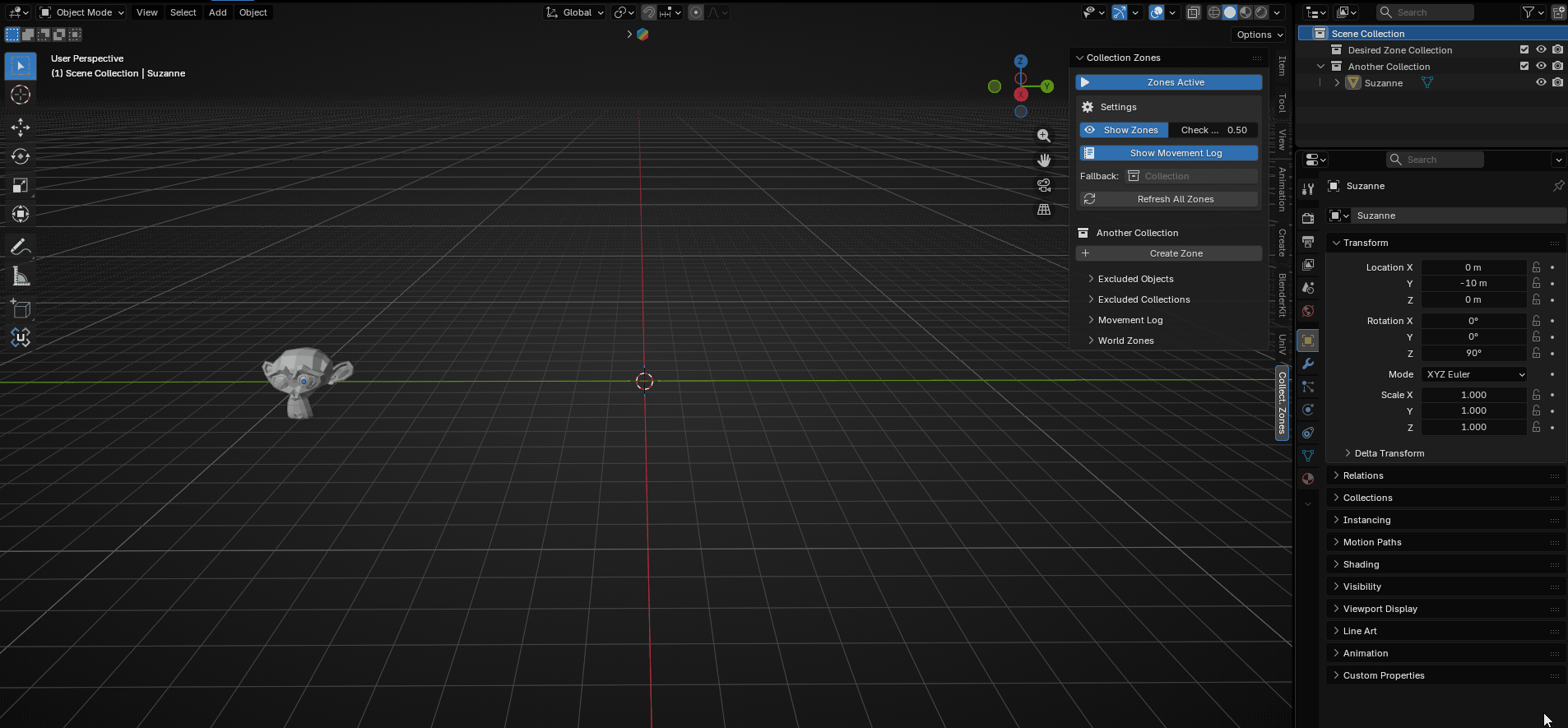Toggle the Show Zones button
This screenshot has height=728, width=1568.
(x=1124, y=130)
